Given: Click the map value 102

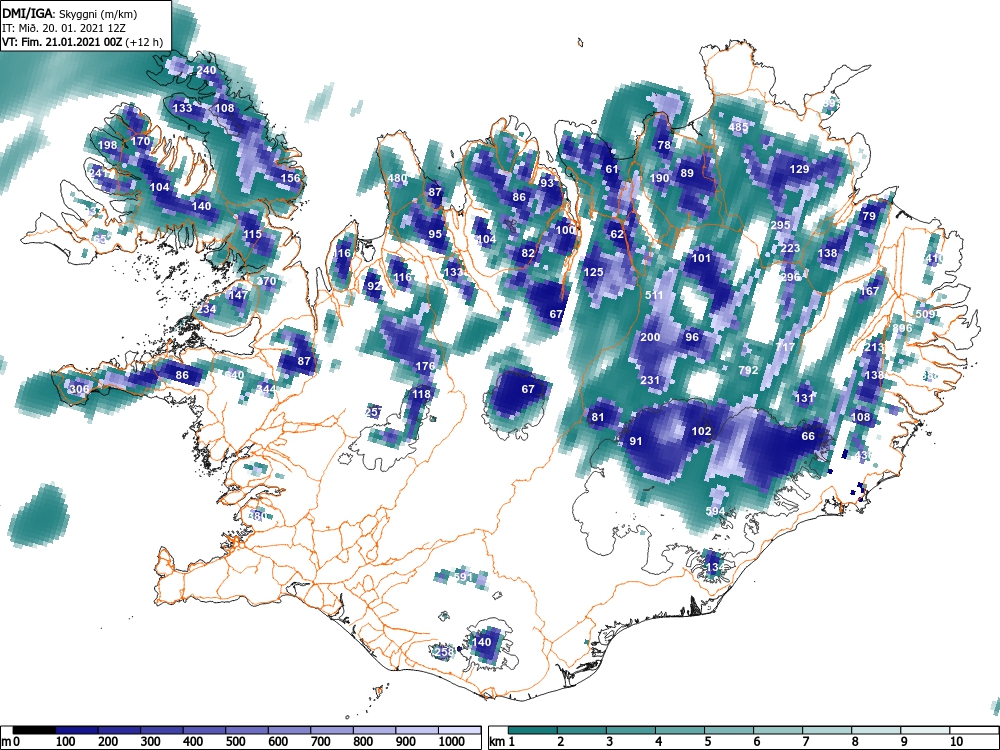Looking at the screenshot, I should (702, 431).
